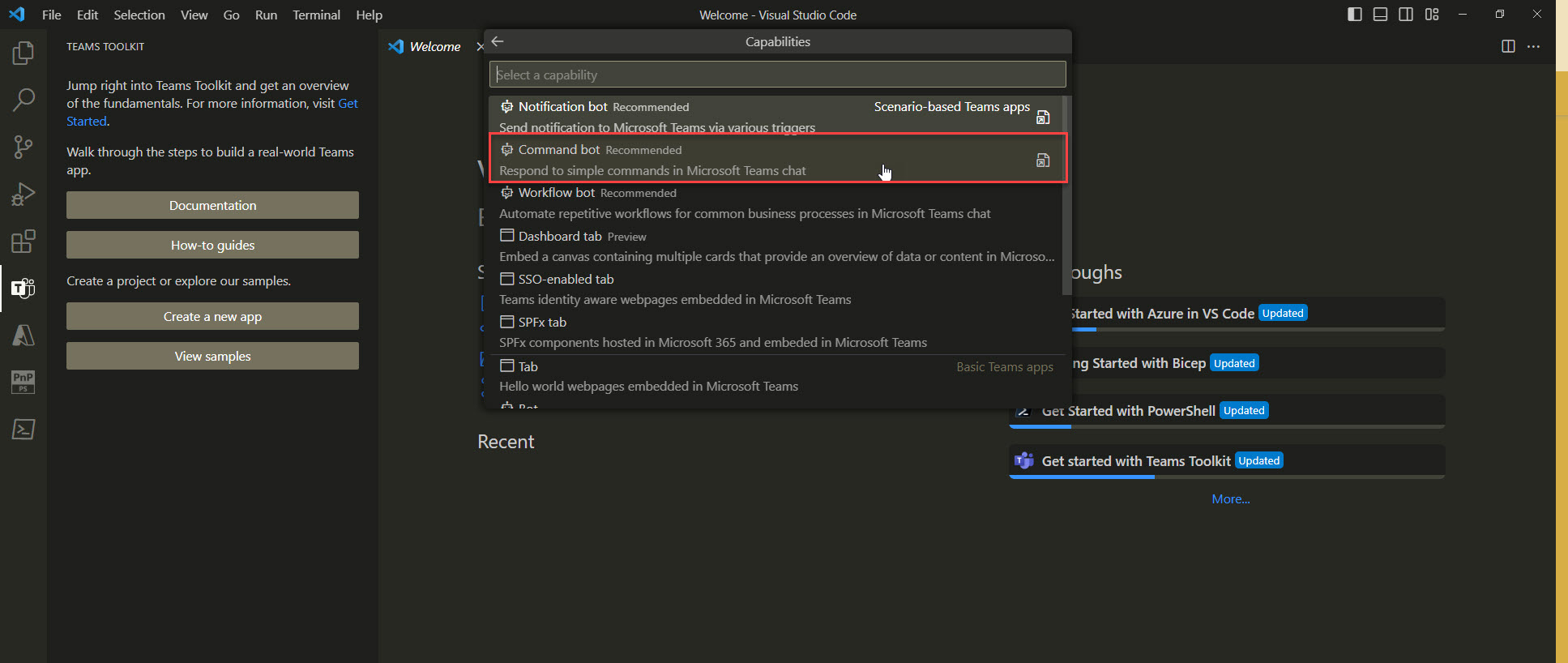Split the editor right
This screenshot has width=1568, height=663.
(x=1508, y=47)
